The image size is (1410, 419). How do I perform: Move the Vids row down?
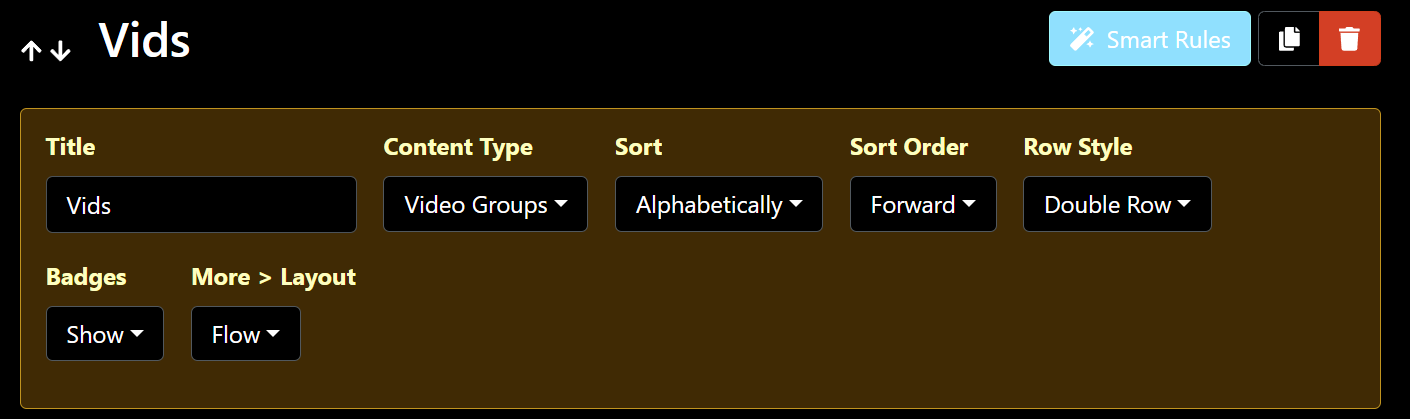click(61, 51)
